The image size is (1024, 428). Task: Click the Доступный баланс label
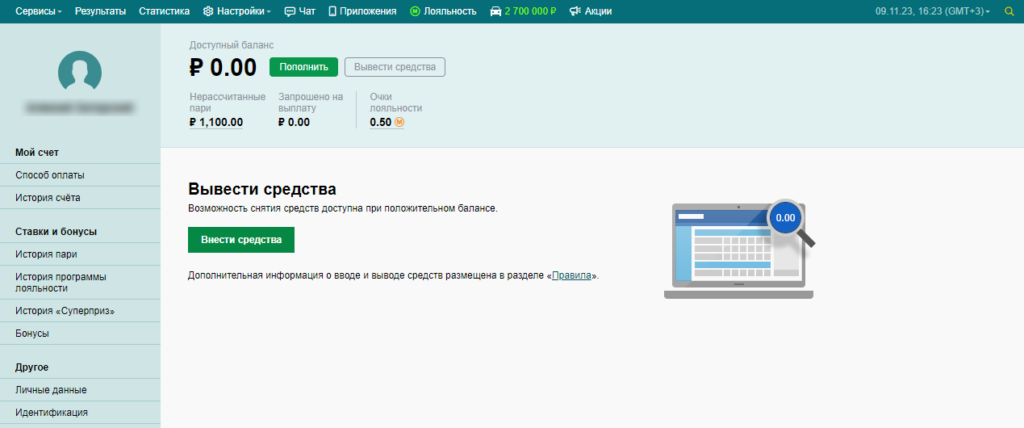[x=232, y=45]
